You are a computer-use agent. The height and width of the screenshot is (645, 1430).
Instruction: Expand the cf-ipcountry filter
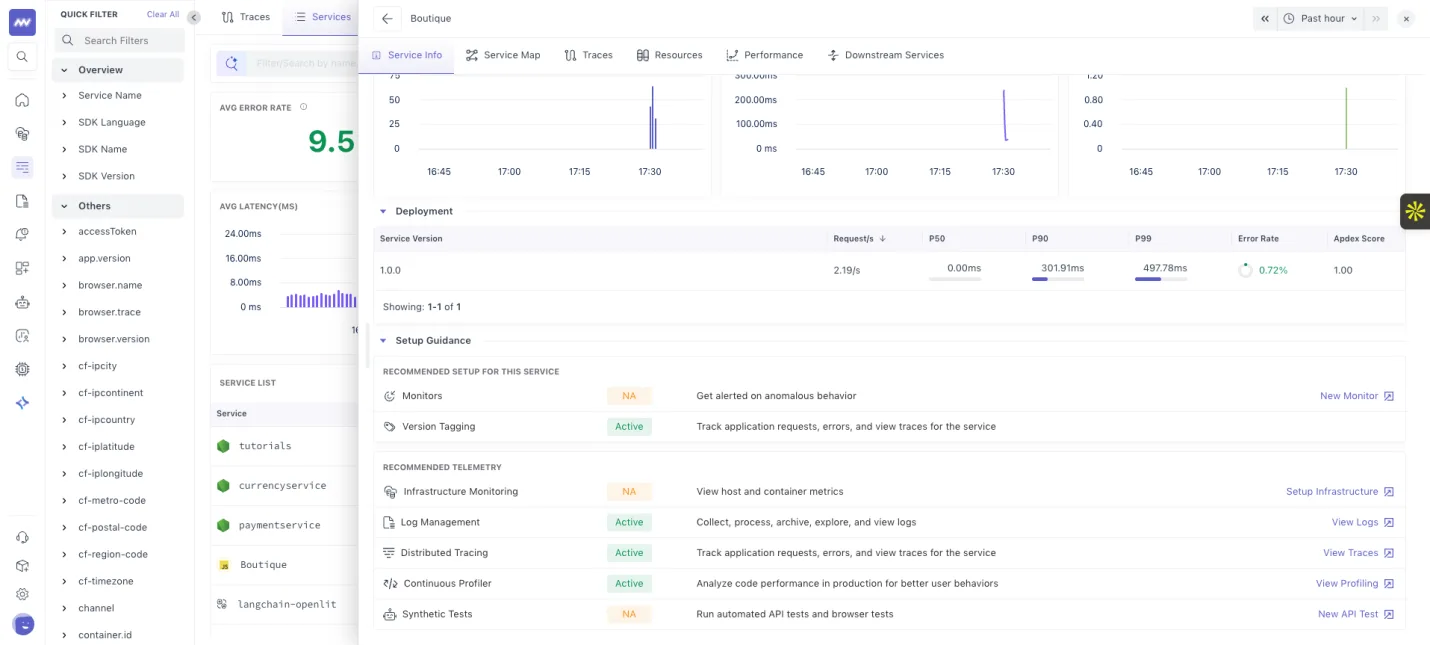pyautogui.click(x=64, y=421)
